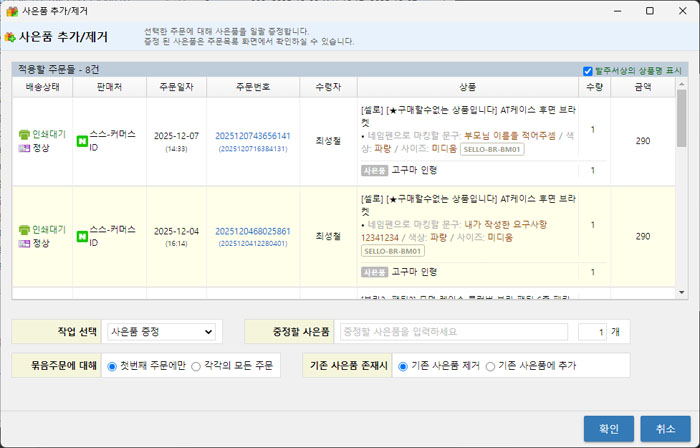The width and height of the screenshot is (700, 448).
Task: Minimize the 사은품 추가/제거 window
Action: coord(618,11)
